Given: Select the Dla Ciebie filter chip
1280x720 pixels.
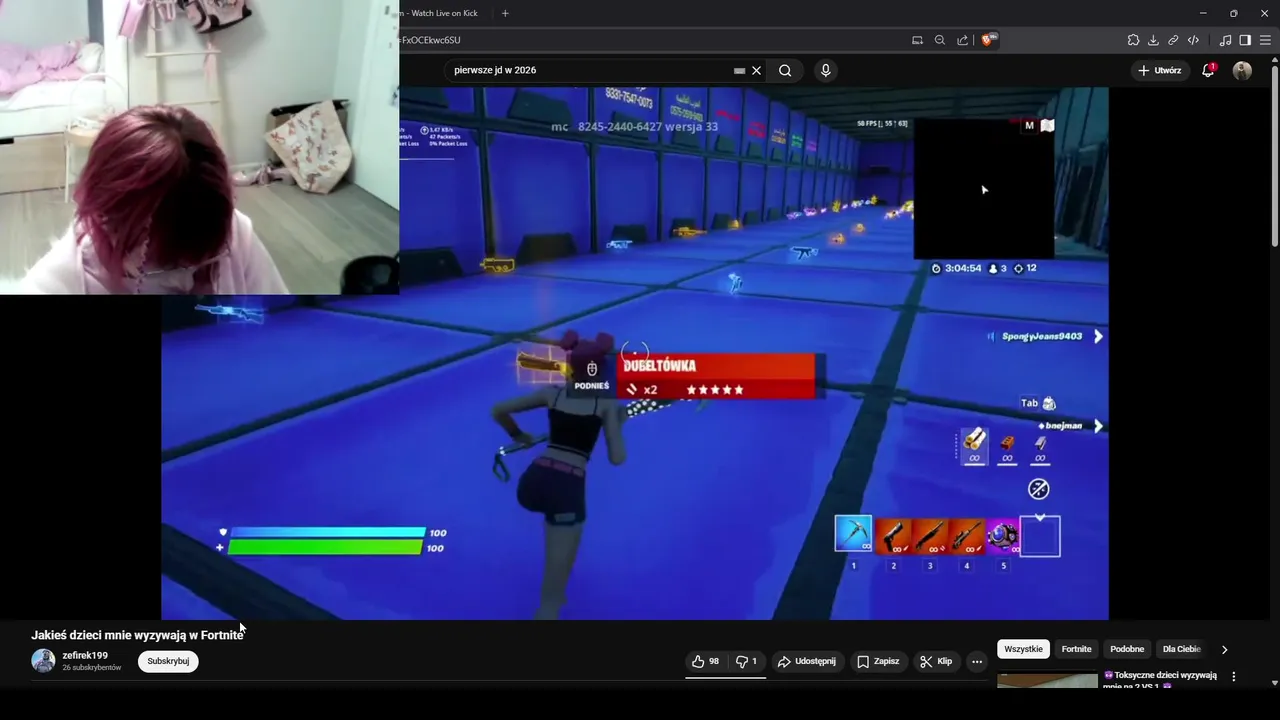Looking at the screenshot, I should (x=1181, y=649).
